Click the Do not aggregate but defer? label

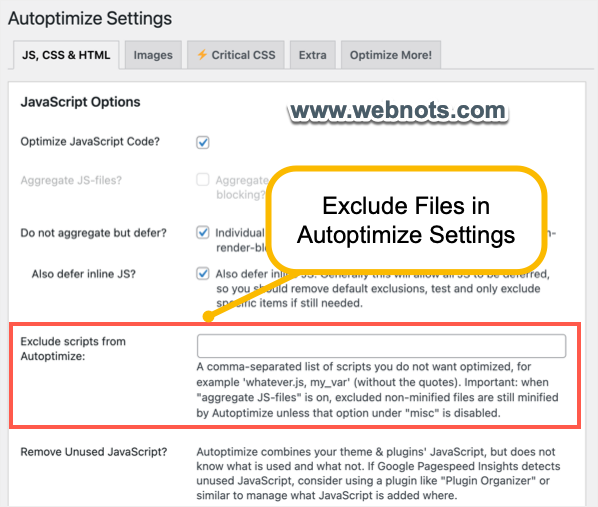(x=93, y=233)
